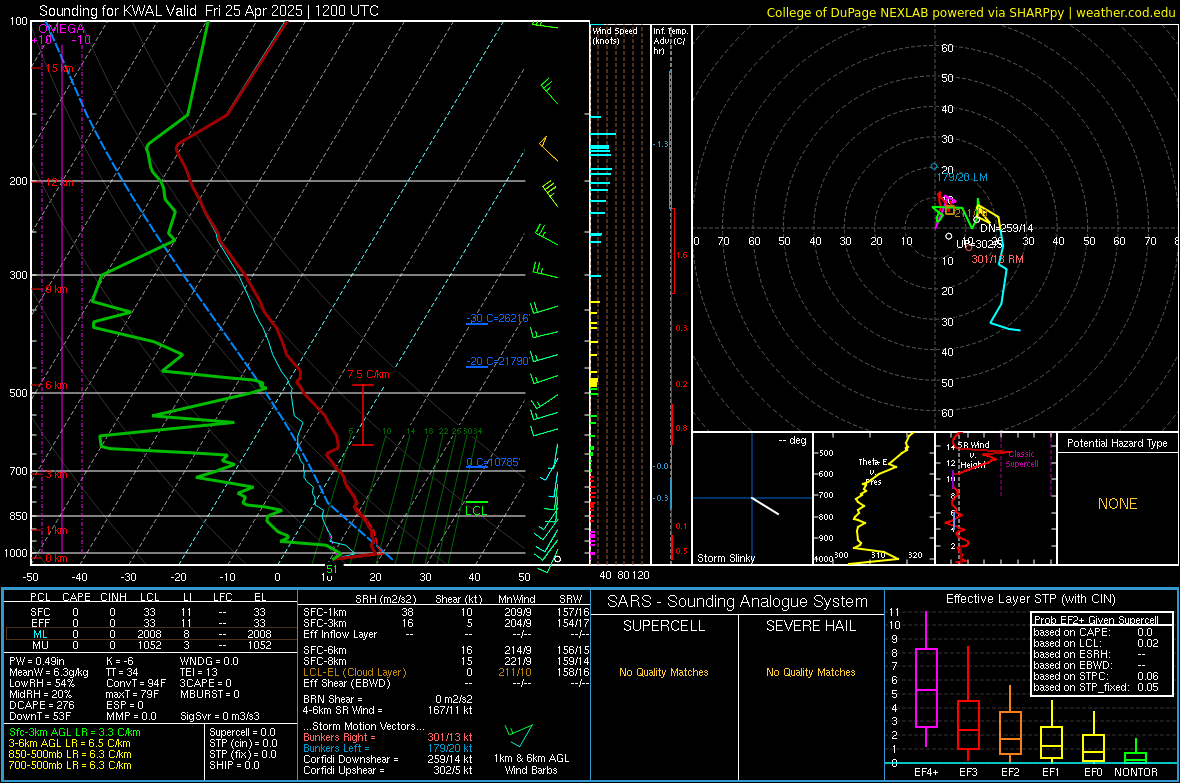Image resolution: width=1180 pixels, height=783 pixels.
Task: Click the orange wind barb on the sounding
Action: click(x=549, y=148)
